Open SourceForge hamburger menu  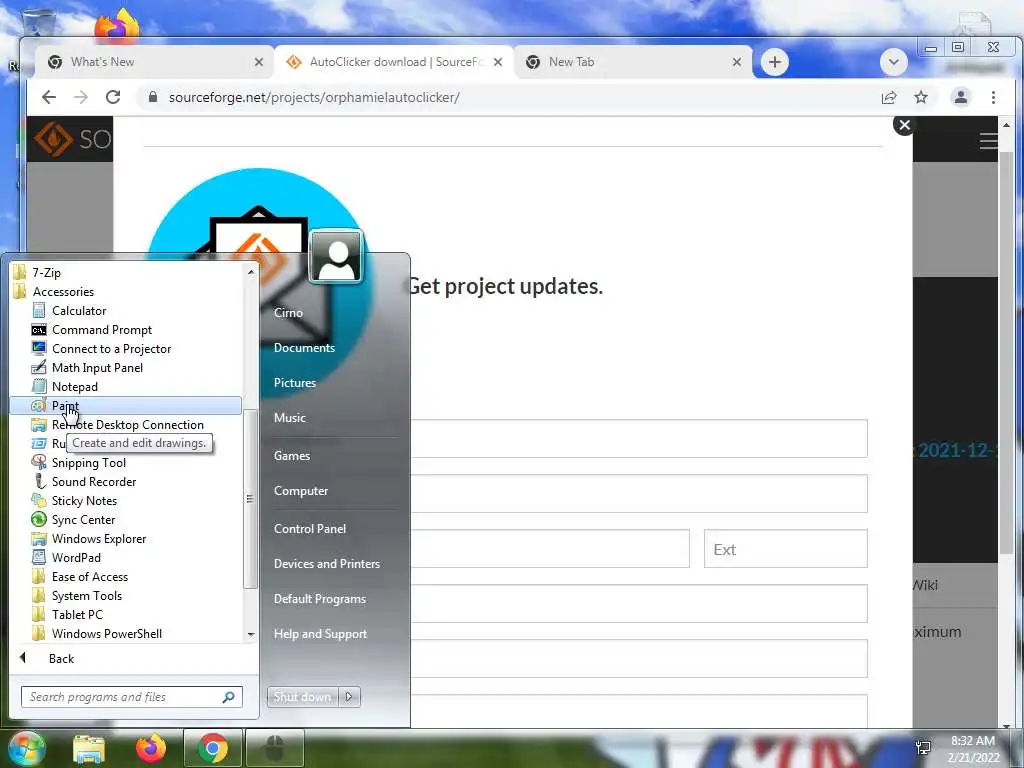(988, 141)
